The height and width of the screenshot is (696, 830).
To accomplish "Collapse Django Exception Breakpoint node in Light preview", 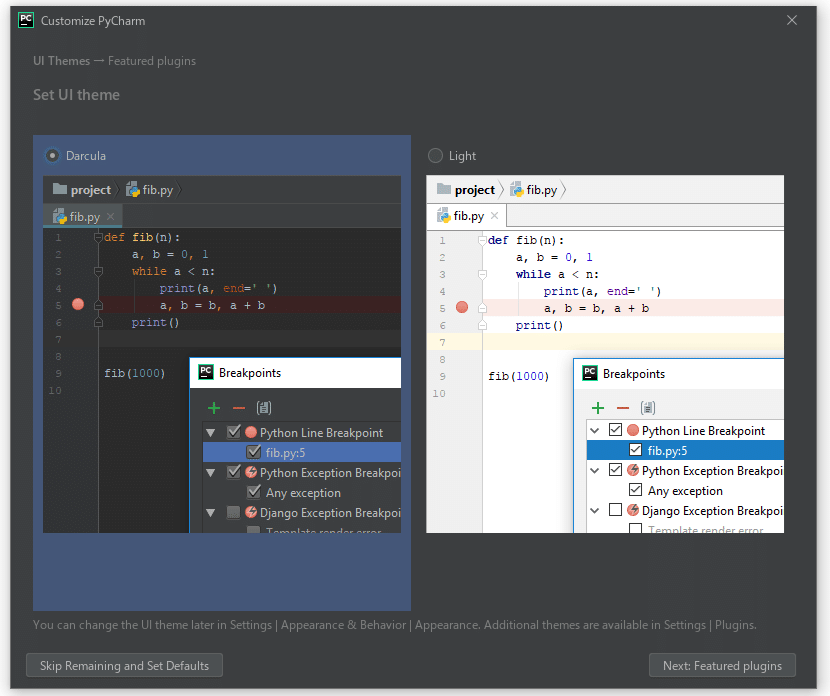I will coord(594,511).
